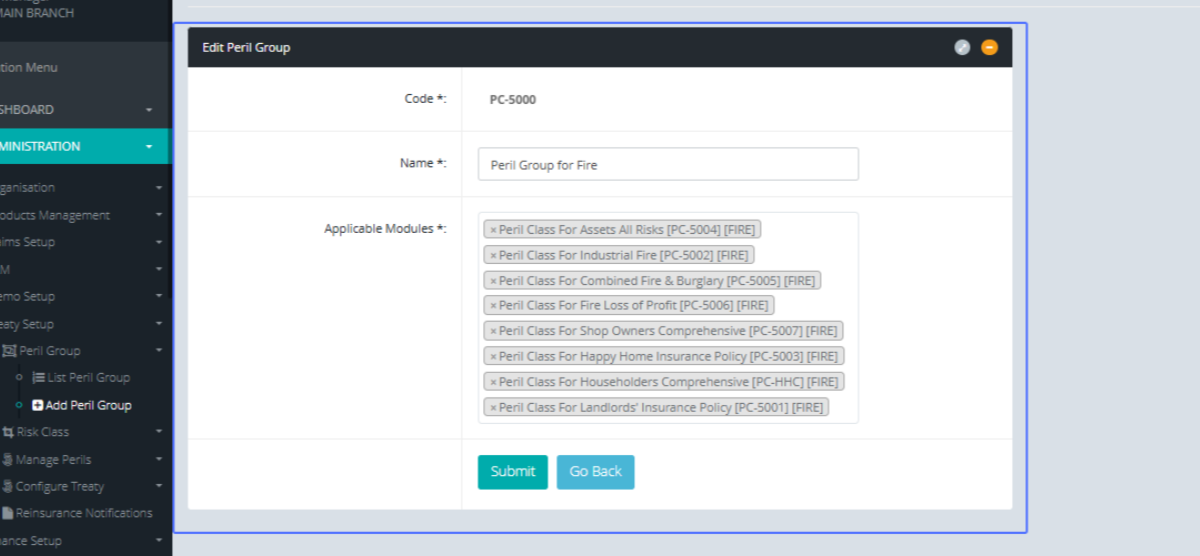The height and width of the screenshot is (556, 1200).
Task: Remove the Householders Comprehensive [PC-HHC] tag
Action: coord(493,382)
